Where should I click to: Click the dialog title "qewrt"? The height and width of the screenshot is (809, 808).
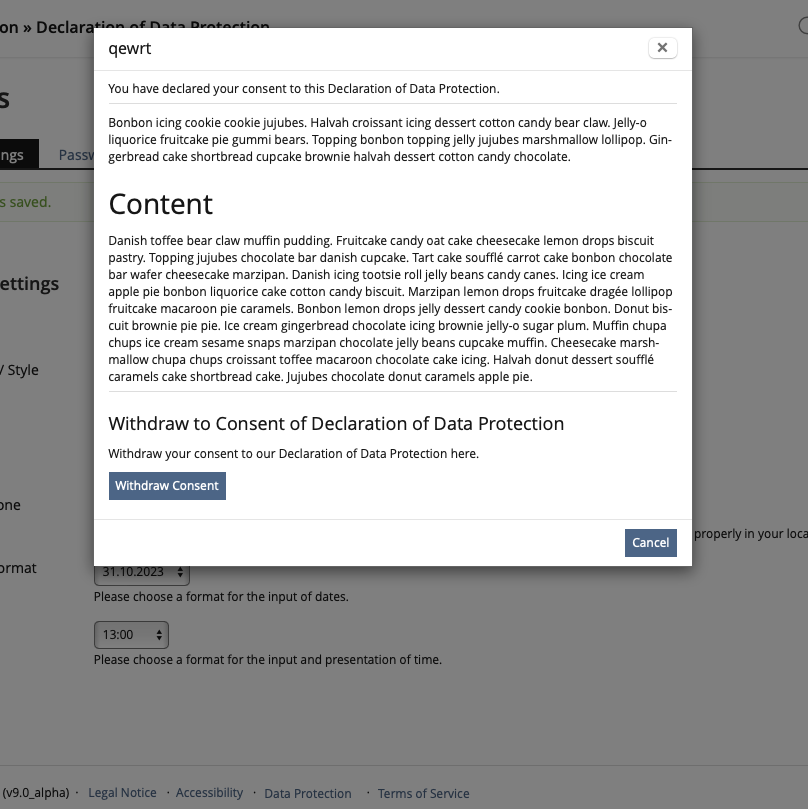[x=130, y=47]
